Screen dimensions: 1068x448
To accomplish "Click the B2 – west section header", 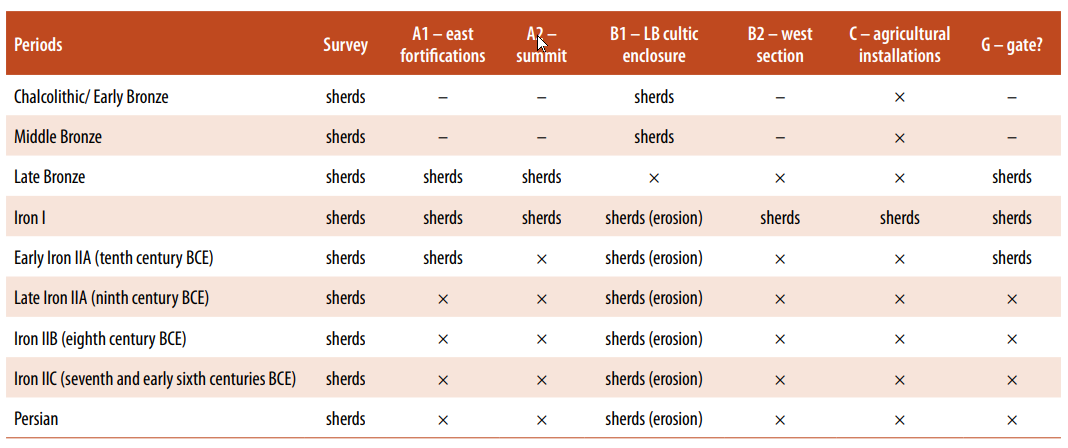I will [x=780, y=45].
